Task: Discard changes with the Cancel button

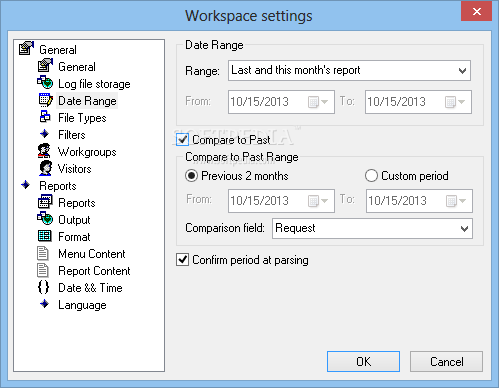Action: (446, 361)
